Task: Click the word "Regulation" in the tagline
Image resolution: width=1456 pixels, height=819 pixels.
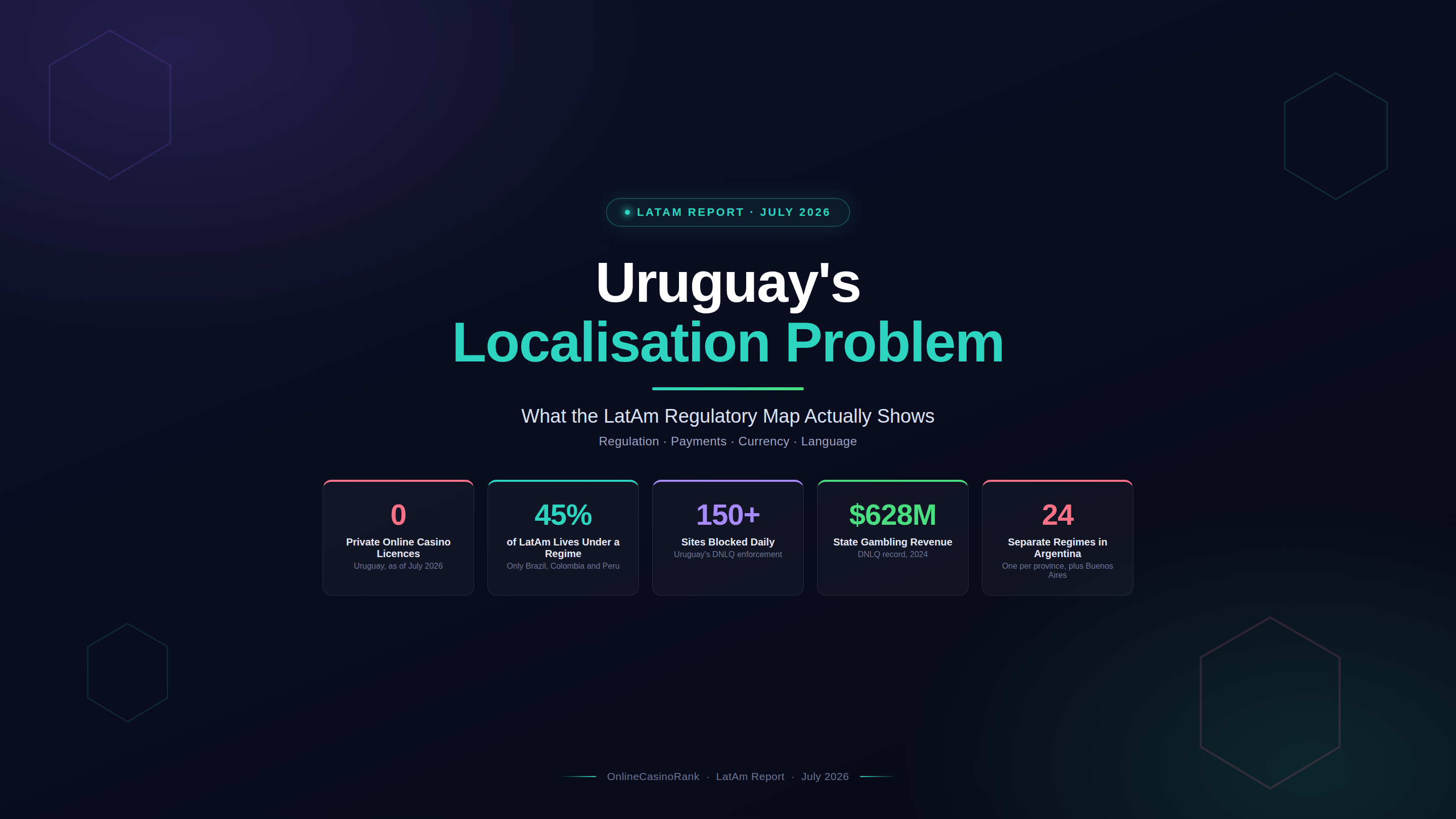Action: tap(628, 441)
